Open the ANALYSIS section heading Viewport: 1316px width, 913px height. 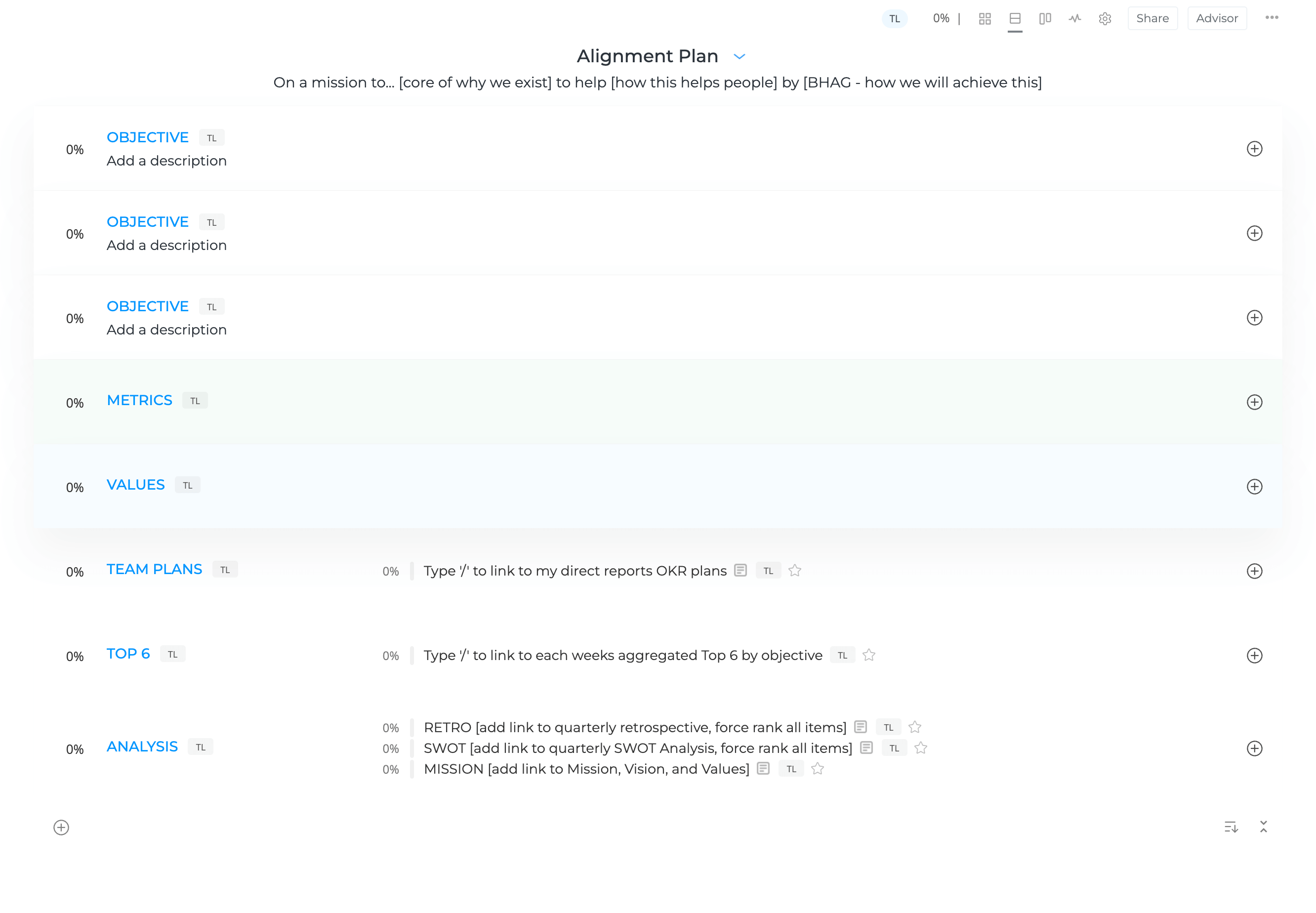142,747
